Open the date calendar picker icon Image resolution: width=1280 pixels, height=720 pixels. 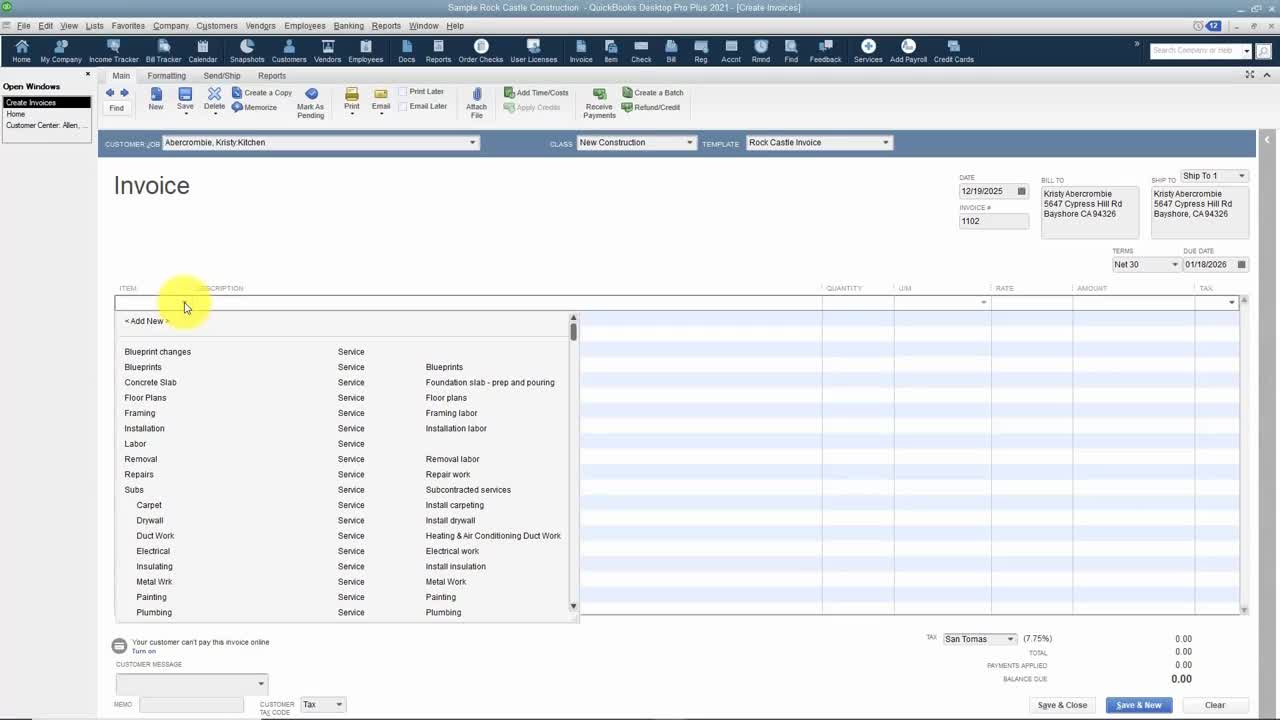pyautogui.click(x=1021, y=191)
